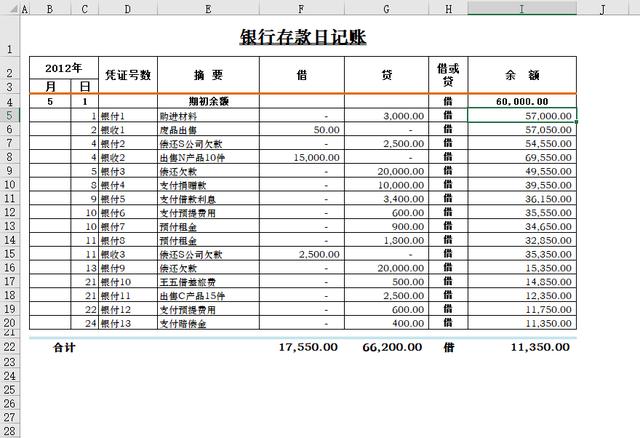Select column J header

tap(602, 8)
